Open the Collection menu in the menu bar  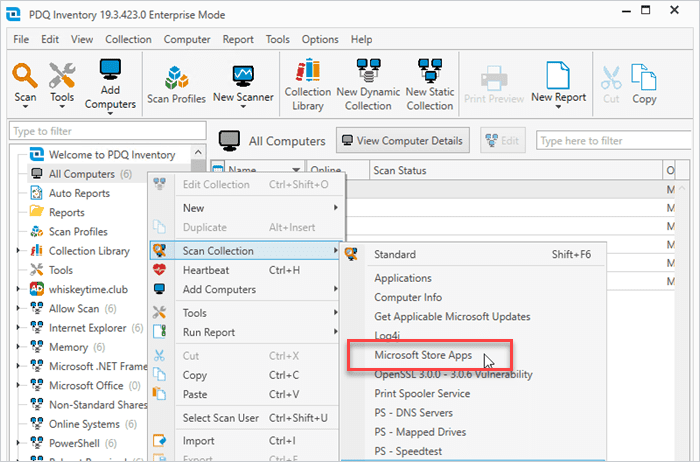[x=128, y=39]
